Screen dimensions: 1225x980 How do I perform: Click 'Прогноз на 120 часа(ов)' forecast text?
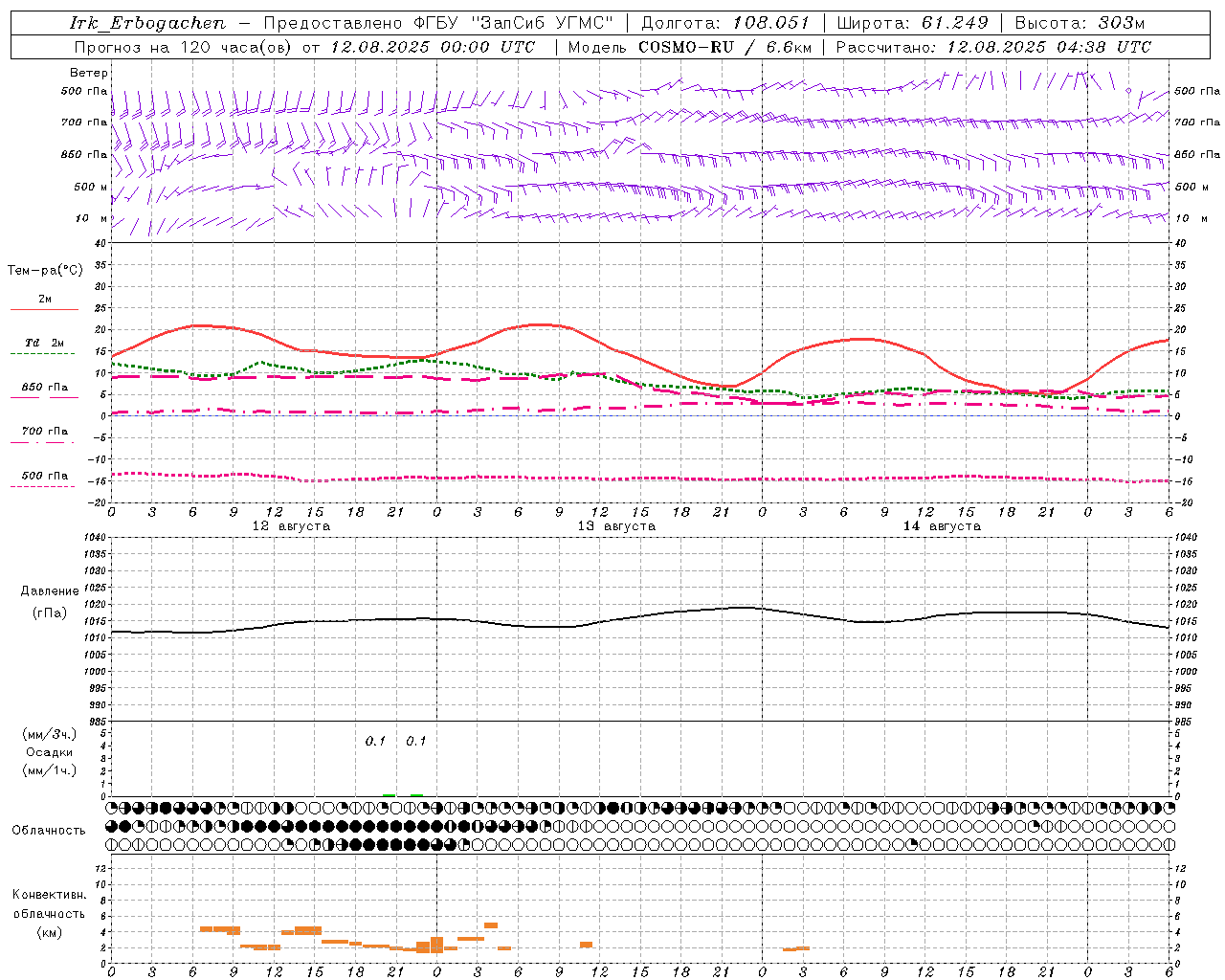tap(184, 47)
